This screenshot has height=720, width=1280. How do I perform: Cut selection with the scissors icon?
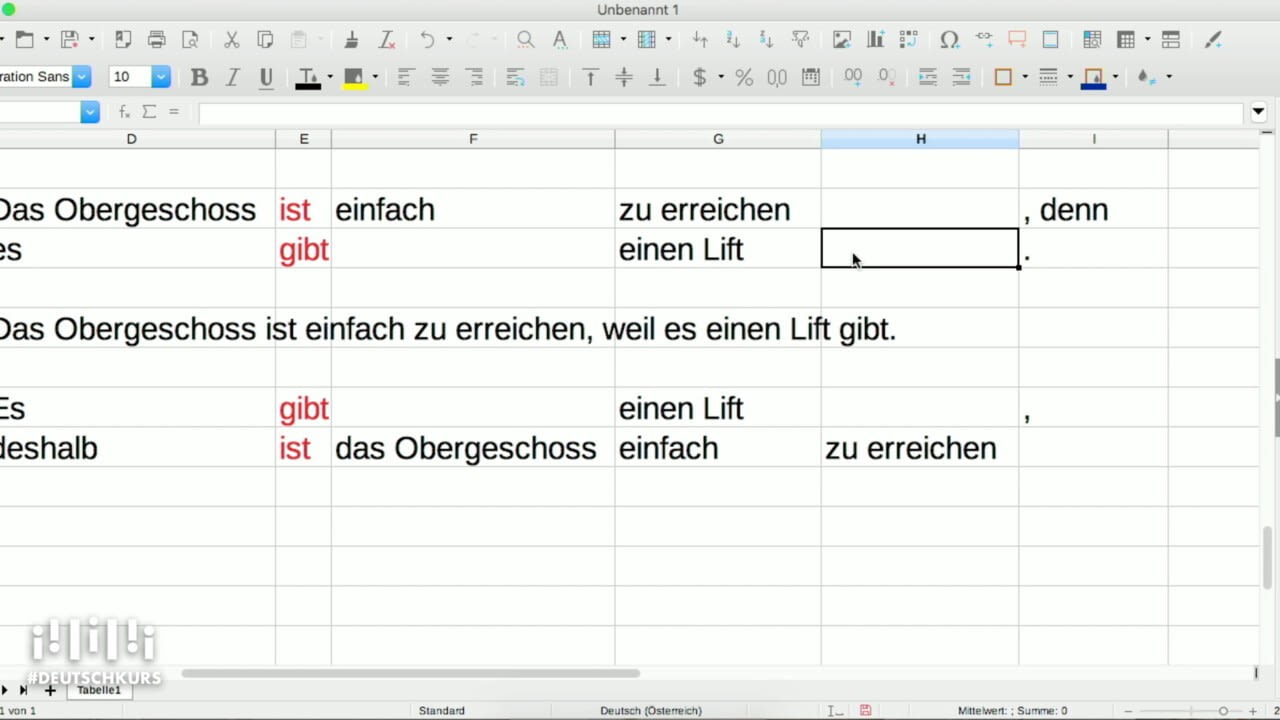click(231, 40)
